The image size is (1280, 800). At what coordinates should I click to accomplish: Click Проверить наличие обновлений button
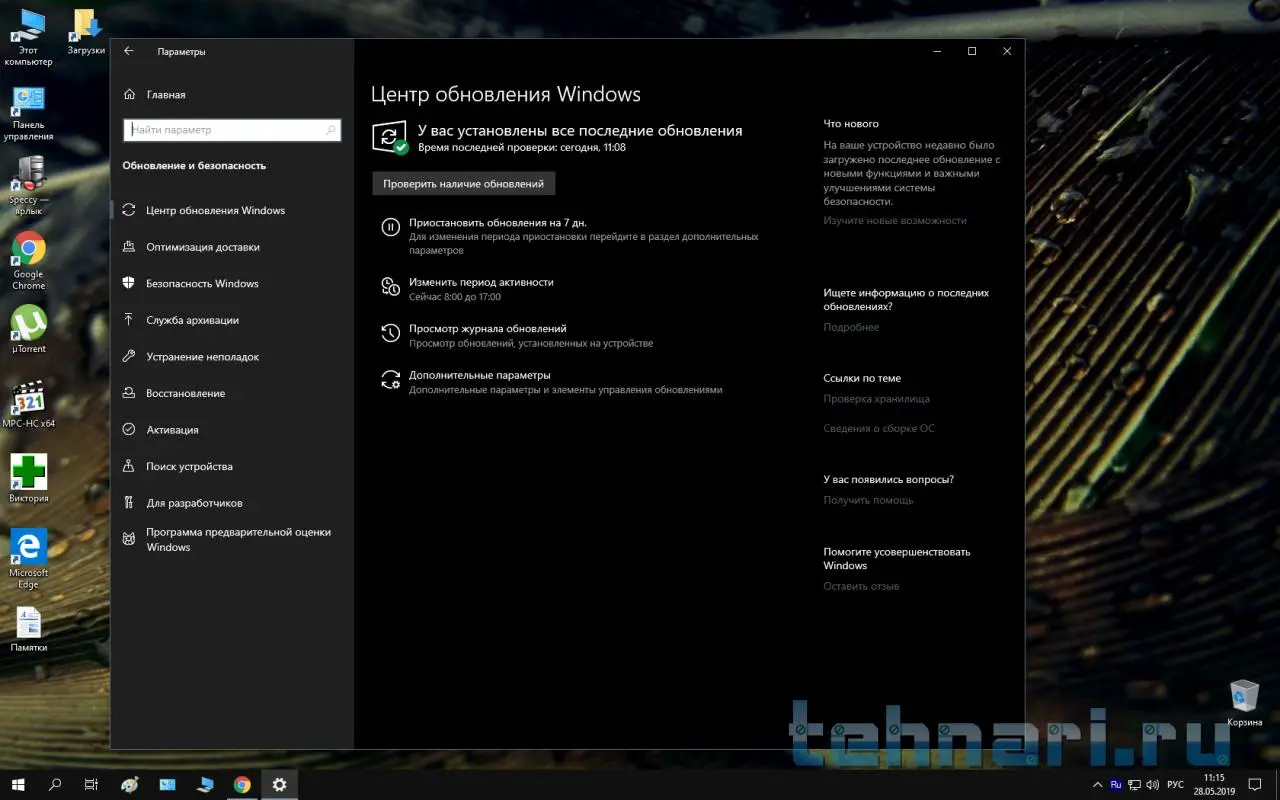[463, 184]
